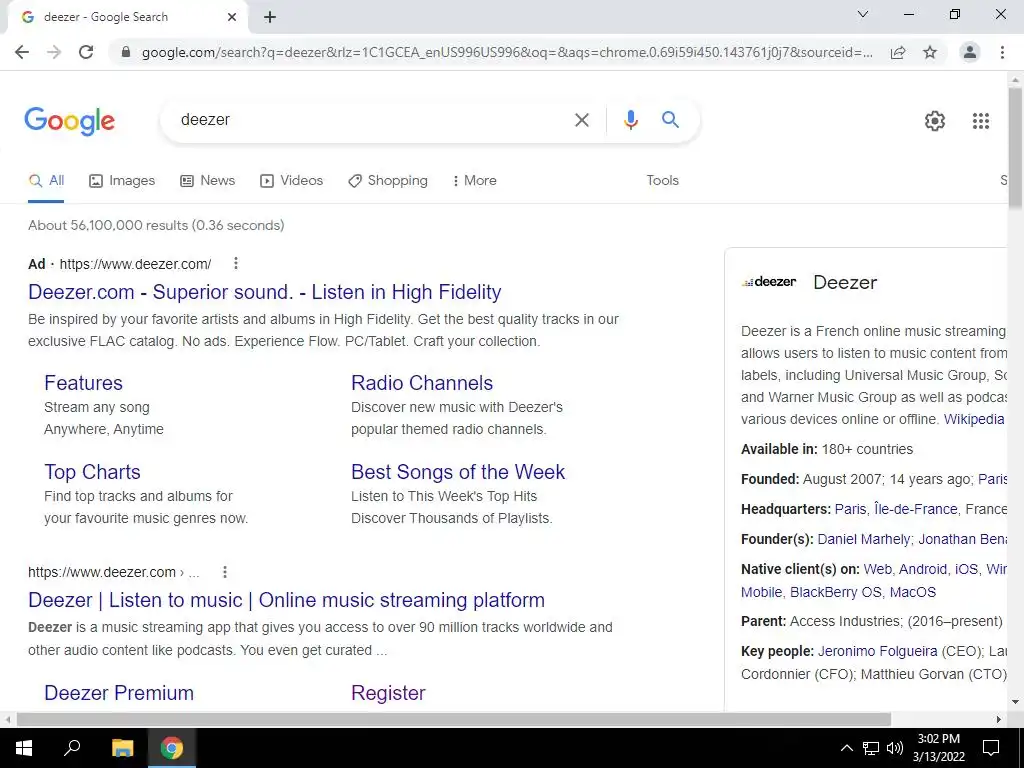Click the browser forward arrow
The image size is (1024, 768).
coord(54,52)
